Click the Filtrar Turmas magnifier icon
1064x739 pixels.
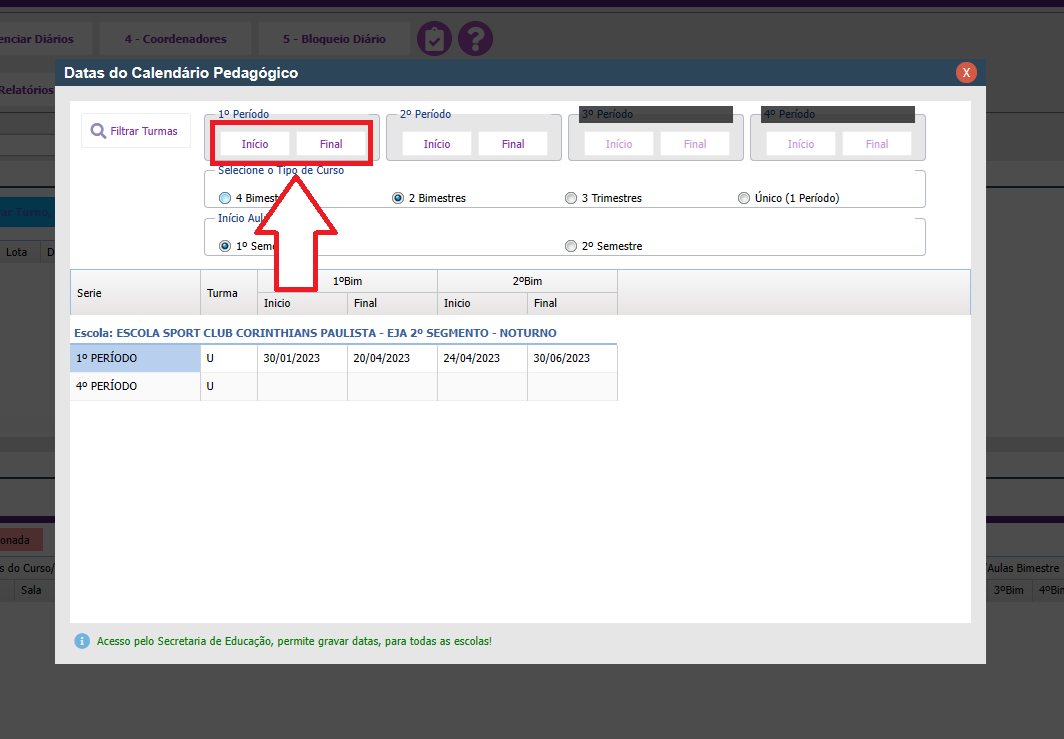tap(98, 131)
